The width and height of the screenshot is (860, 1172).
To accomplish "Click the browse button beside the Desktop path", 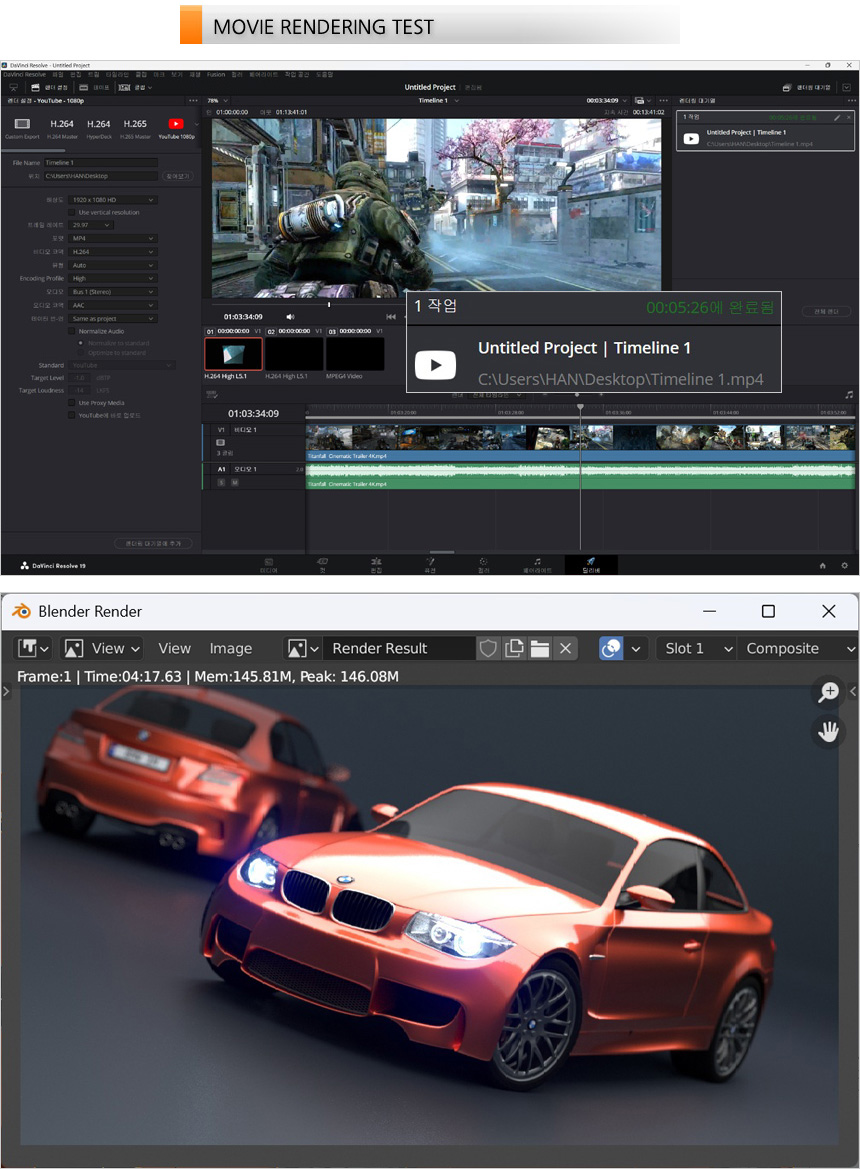I will (x=177, y=176).
